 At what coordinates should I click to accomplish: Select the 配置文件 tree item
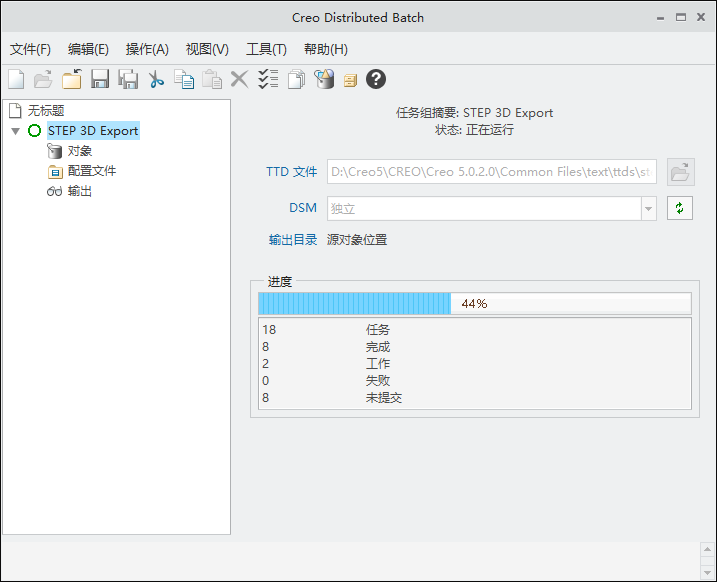[x=92, y=171]
